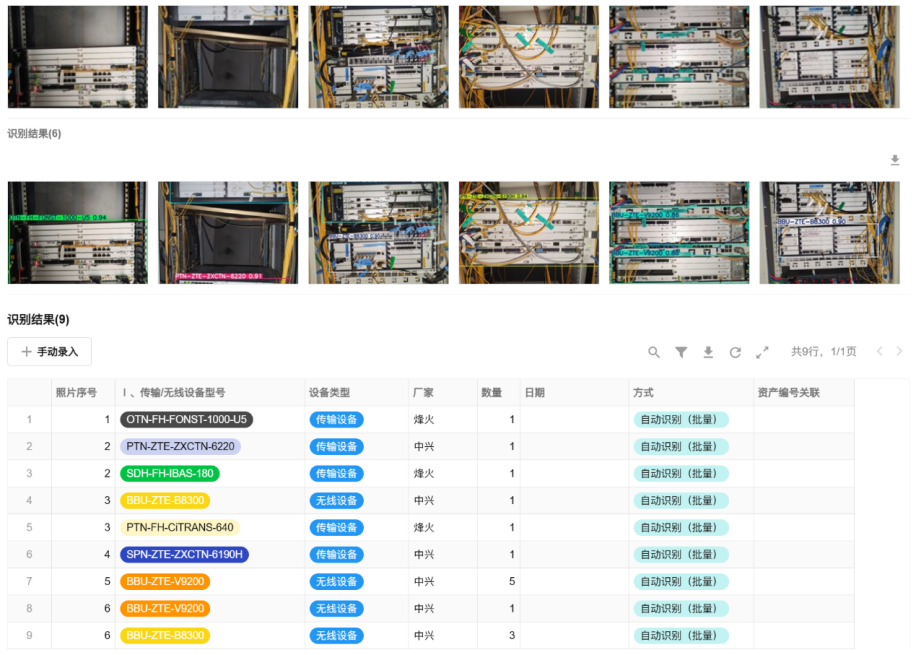The width and height of the screenshot is (916, 655).
Task: Sort by the 设备类型 column header
Action: (329, 393)
